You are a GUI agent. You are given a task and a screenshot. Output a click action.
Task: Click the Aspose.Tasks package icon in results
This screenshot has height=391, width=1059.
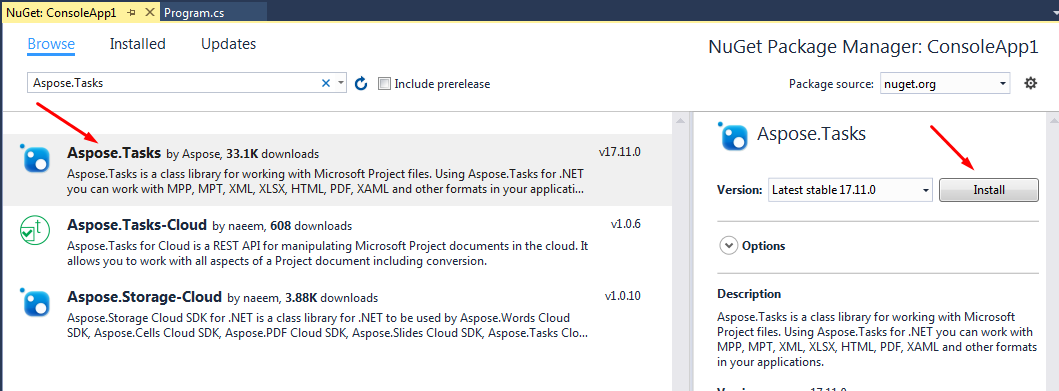(x=35, y=159)
